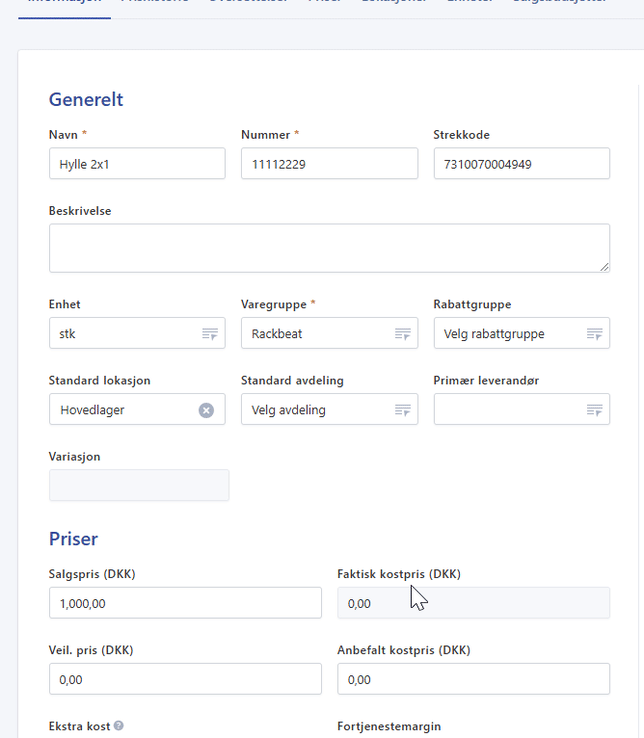Click inside the Beskrivelse text area
The image size is (644, 738).
pyautogui.click(x=328, y=247)
